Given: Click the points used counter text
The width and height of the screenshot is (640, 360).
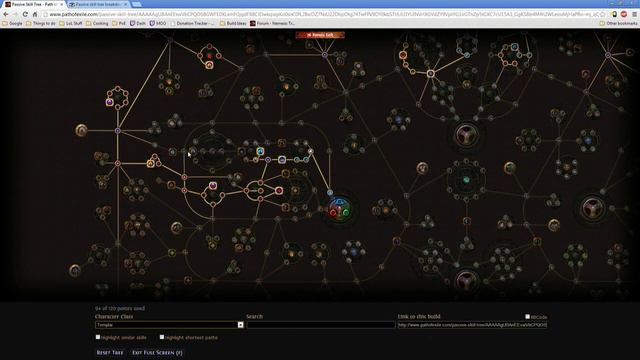Looking at the screenshot, I should point(120,308).
